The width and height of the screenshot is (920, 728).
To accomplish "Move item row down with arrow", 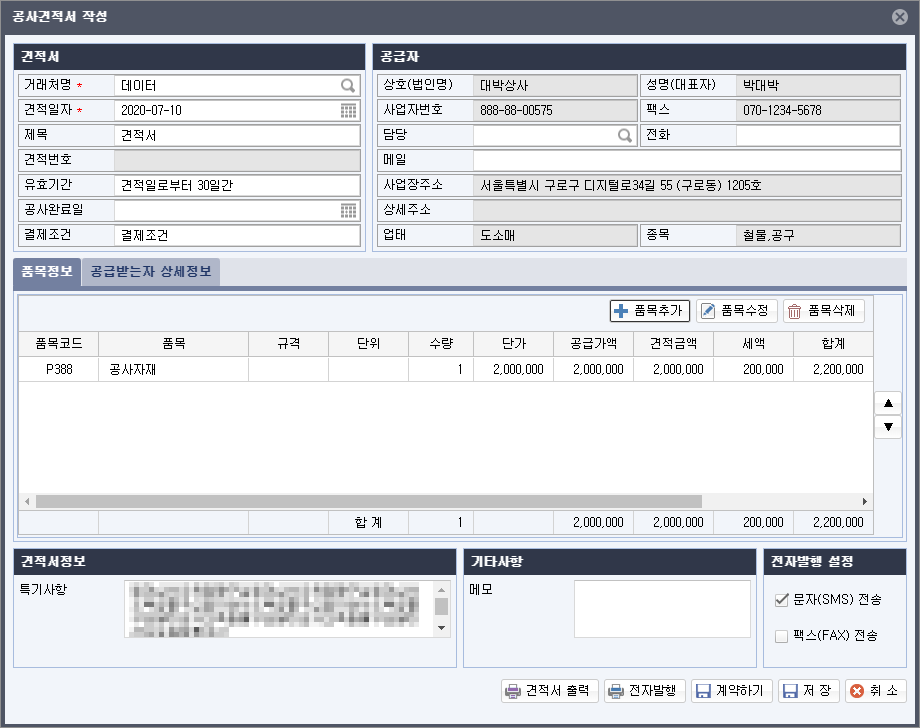I will pos(888,426).
